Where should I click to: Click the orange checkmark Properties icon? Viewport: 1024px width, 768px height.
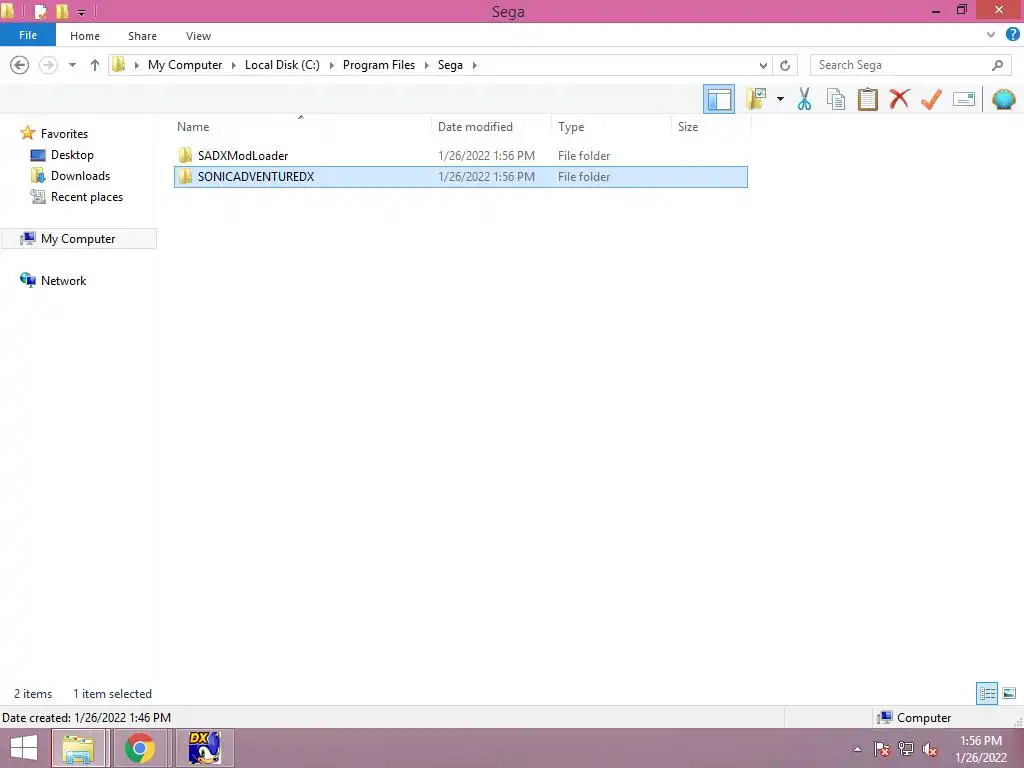point(931,99)
